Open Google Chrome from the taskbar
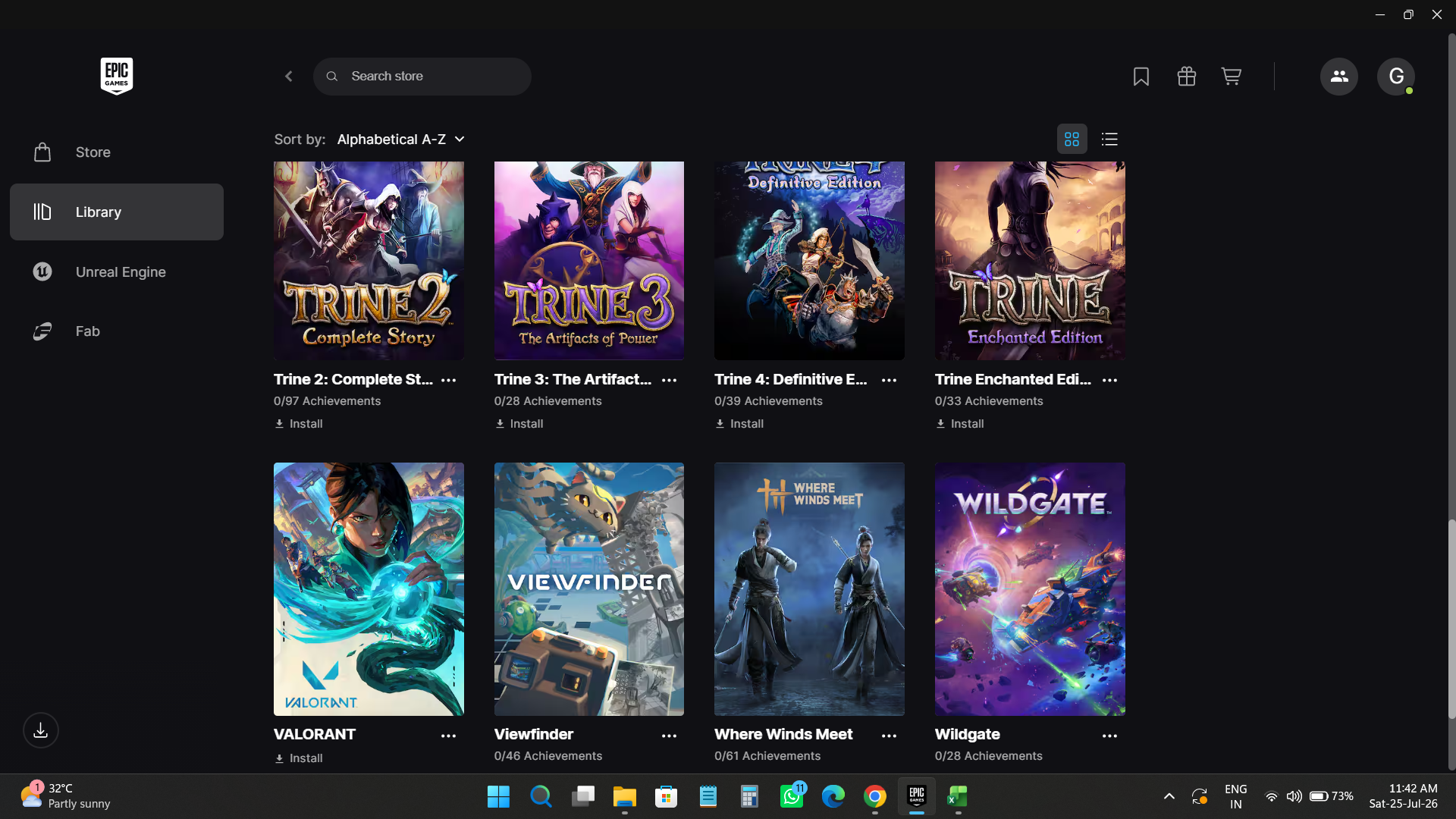This screenshot has width=1456, height=819. 875,797
